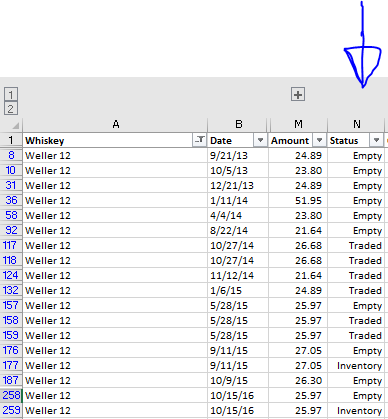Click Traded status in row 132
Image resolution: width=388 pixels, height=419 pixels.
click(356, 290)
